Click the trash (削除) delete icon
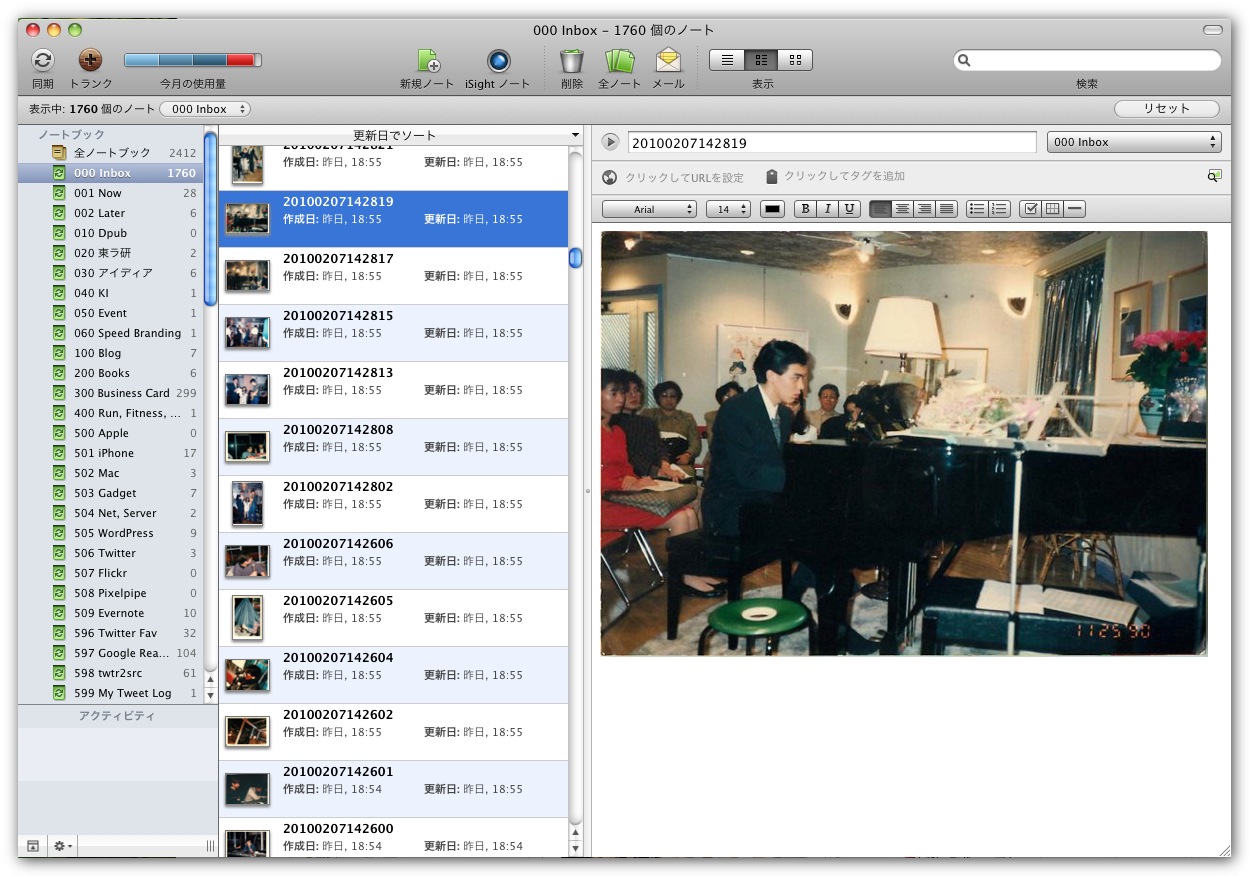The width and height of the screenshot is (1249, 876). point(571,61)
